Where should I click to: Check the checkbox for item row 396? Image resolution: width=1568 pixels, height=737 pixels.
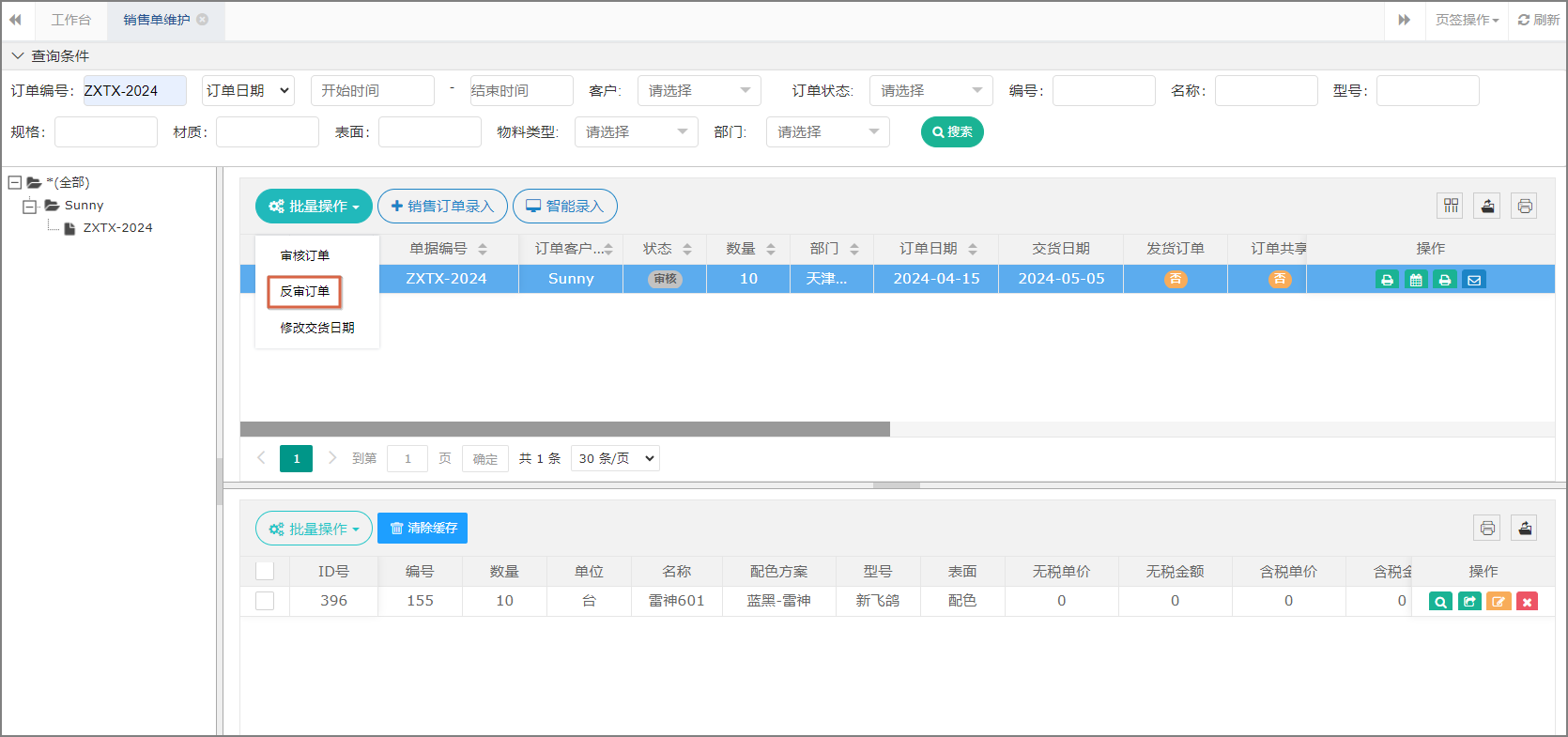(x=265, y=601)
